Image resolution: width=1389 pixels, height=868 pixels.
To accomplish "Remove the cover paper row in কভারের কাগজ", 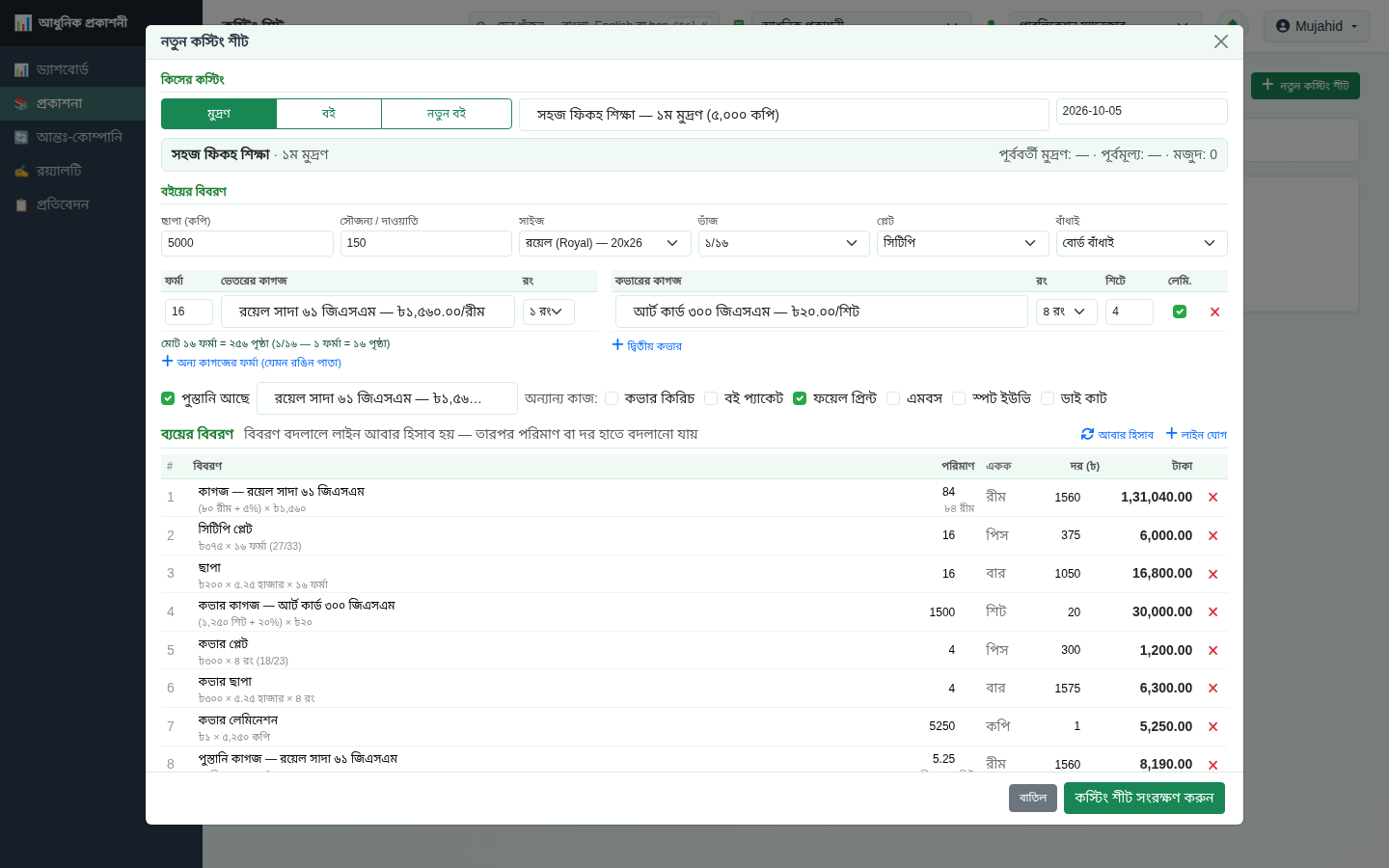I will tap(1214, 312).
